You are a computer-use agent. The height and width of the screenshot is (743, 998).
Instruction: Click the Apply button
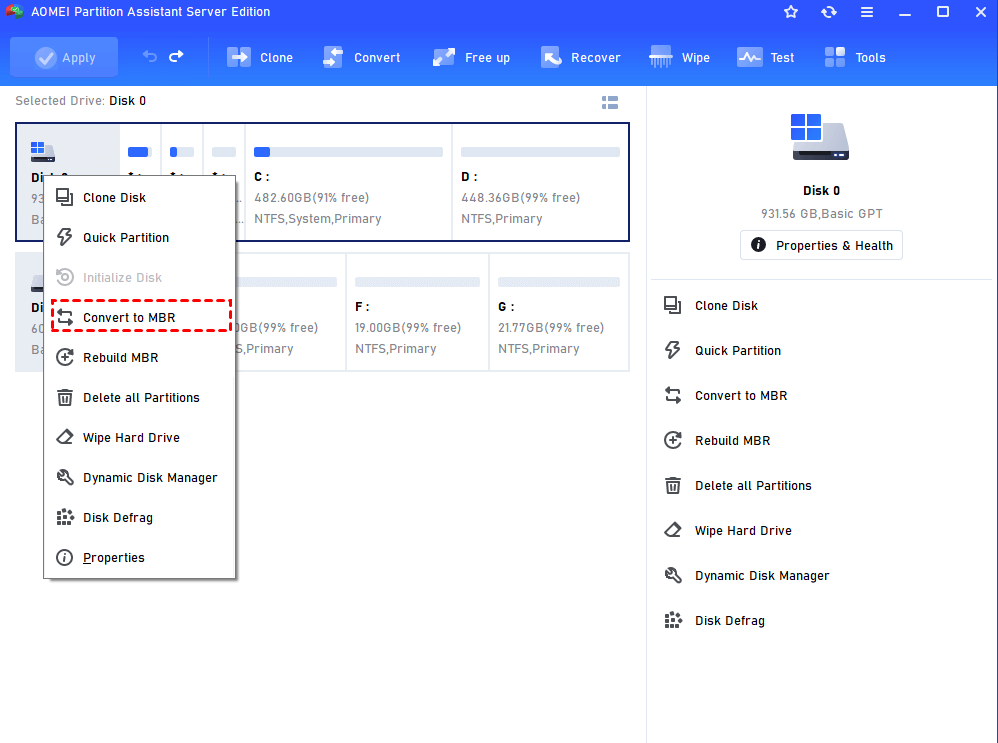[64, 57]
